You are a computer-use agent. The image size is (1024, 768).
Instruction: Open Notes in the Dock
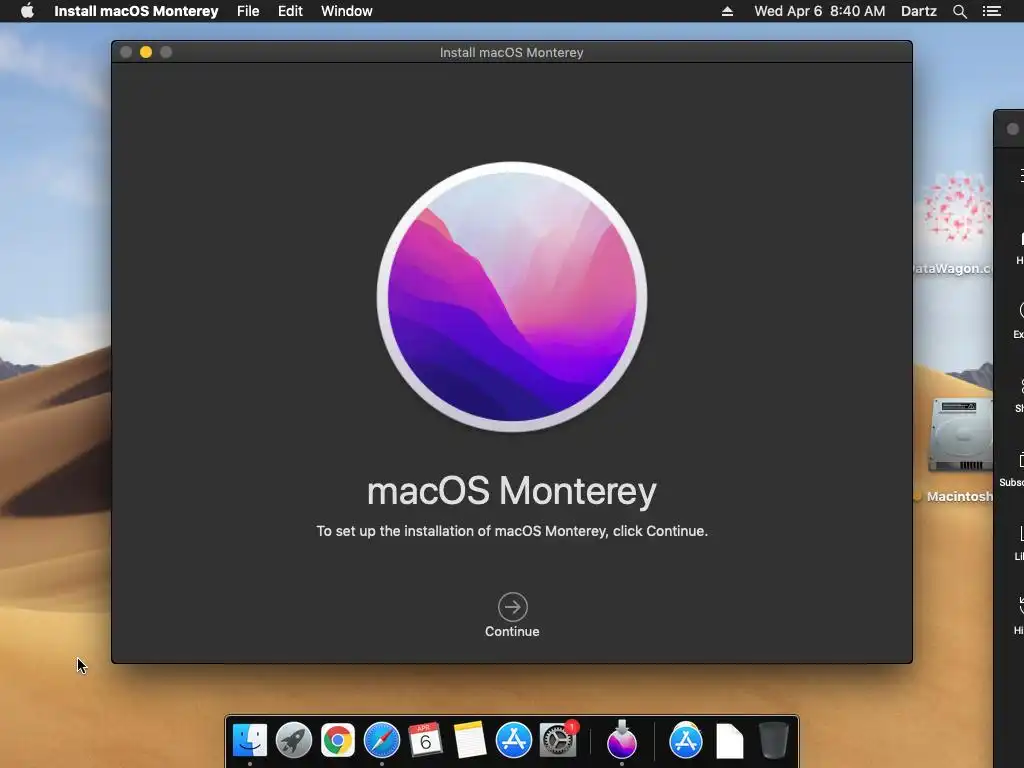470,741
